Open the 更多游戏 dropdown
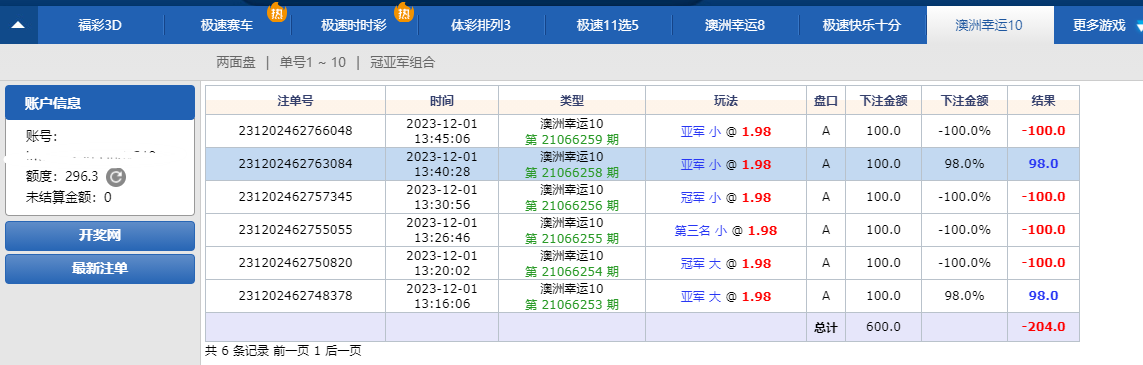Screen dimensions: 1143x365 pos(1099,25)
